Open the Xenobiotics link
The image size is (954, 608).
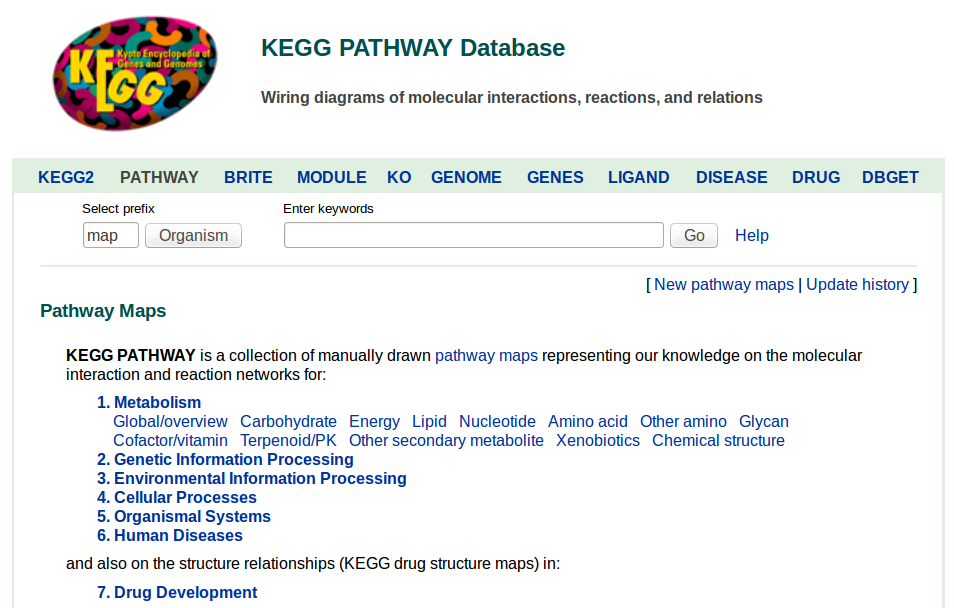597,440
